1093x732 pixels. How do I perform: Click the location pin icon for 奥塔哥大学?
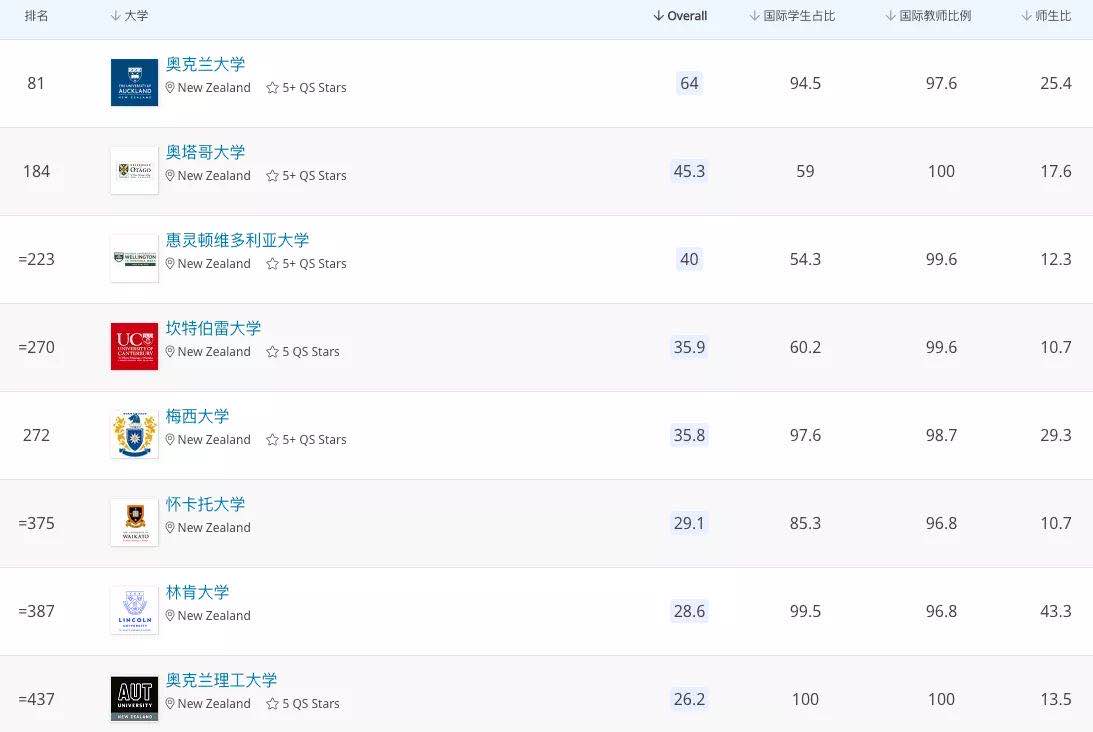tap(169, 176)
